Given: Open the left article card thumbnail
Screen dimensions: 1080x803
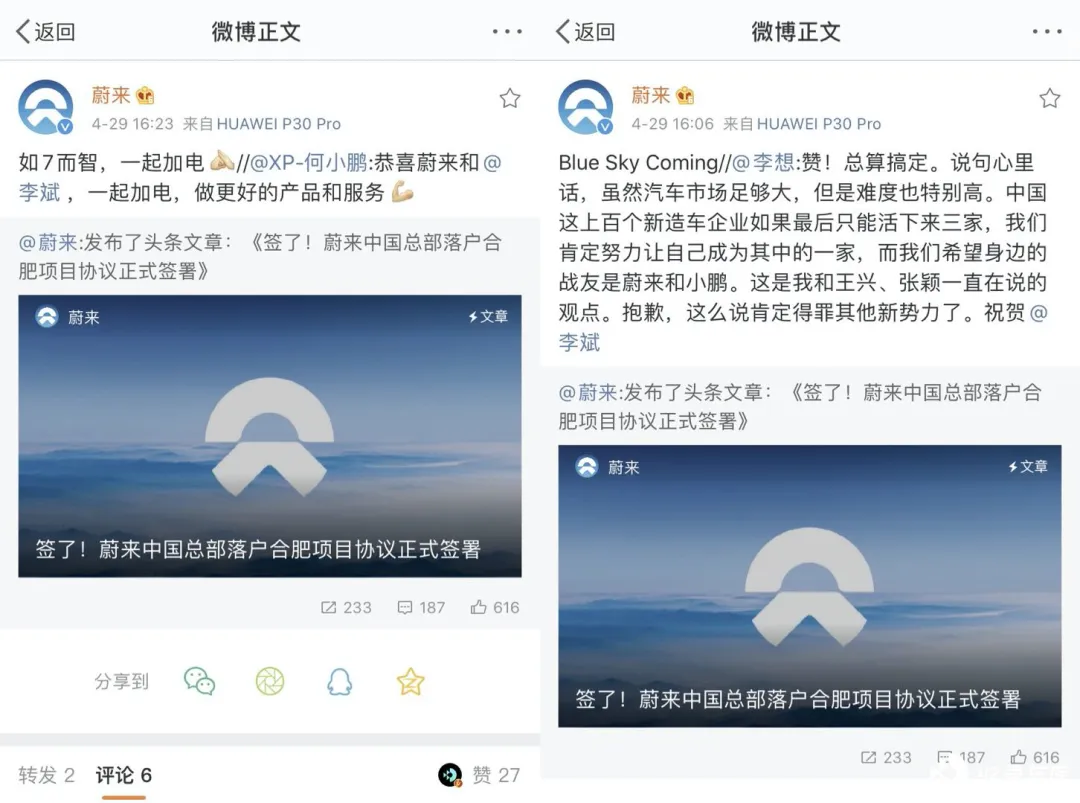Looking at the screenshot, I should (270, 436).
